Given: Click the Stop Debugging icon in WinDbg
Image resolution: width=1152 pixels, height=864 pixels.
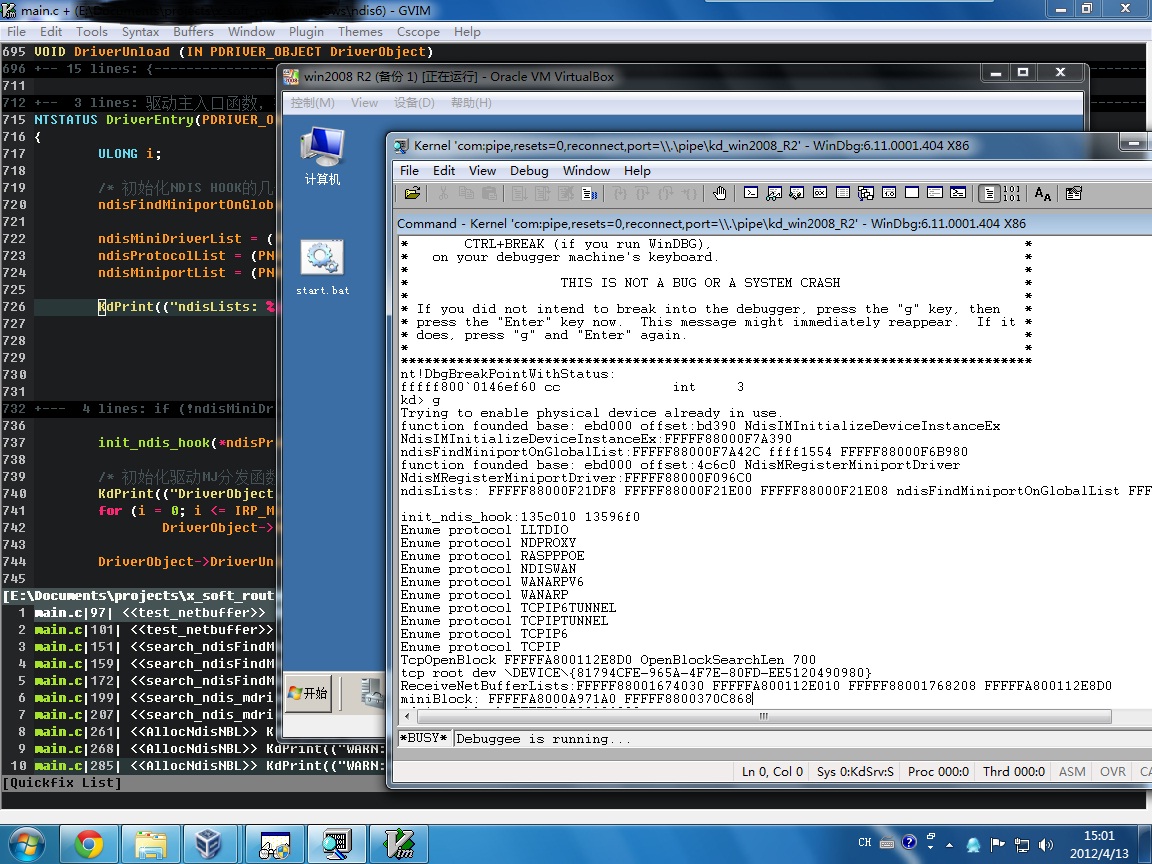Looking at the screenshot, I should coord(566,193).
